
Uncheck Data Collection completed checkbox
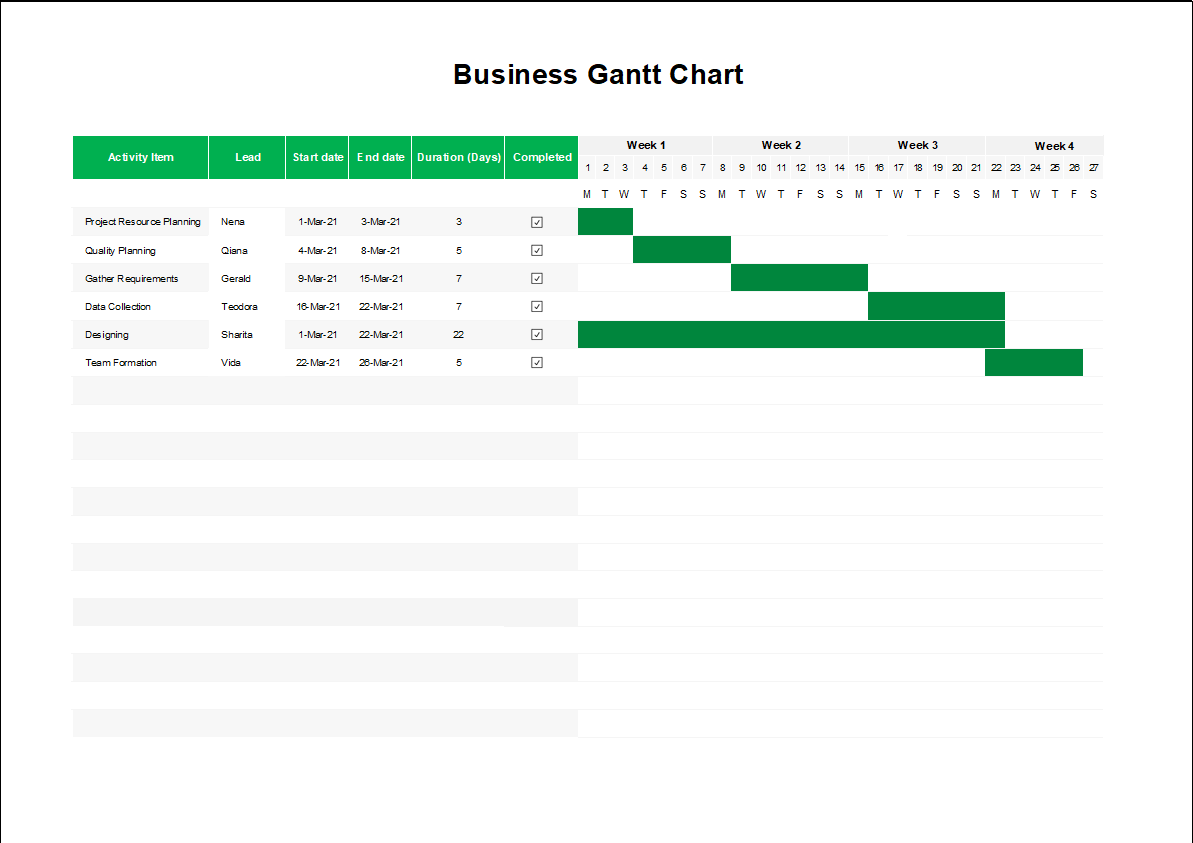point(537,306)
